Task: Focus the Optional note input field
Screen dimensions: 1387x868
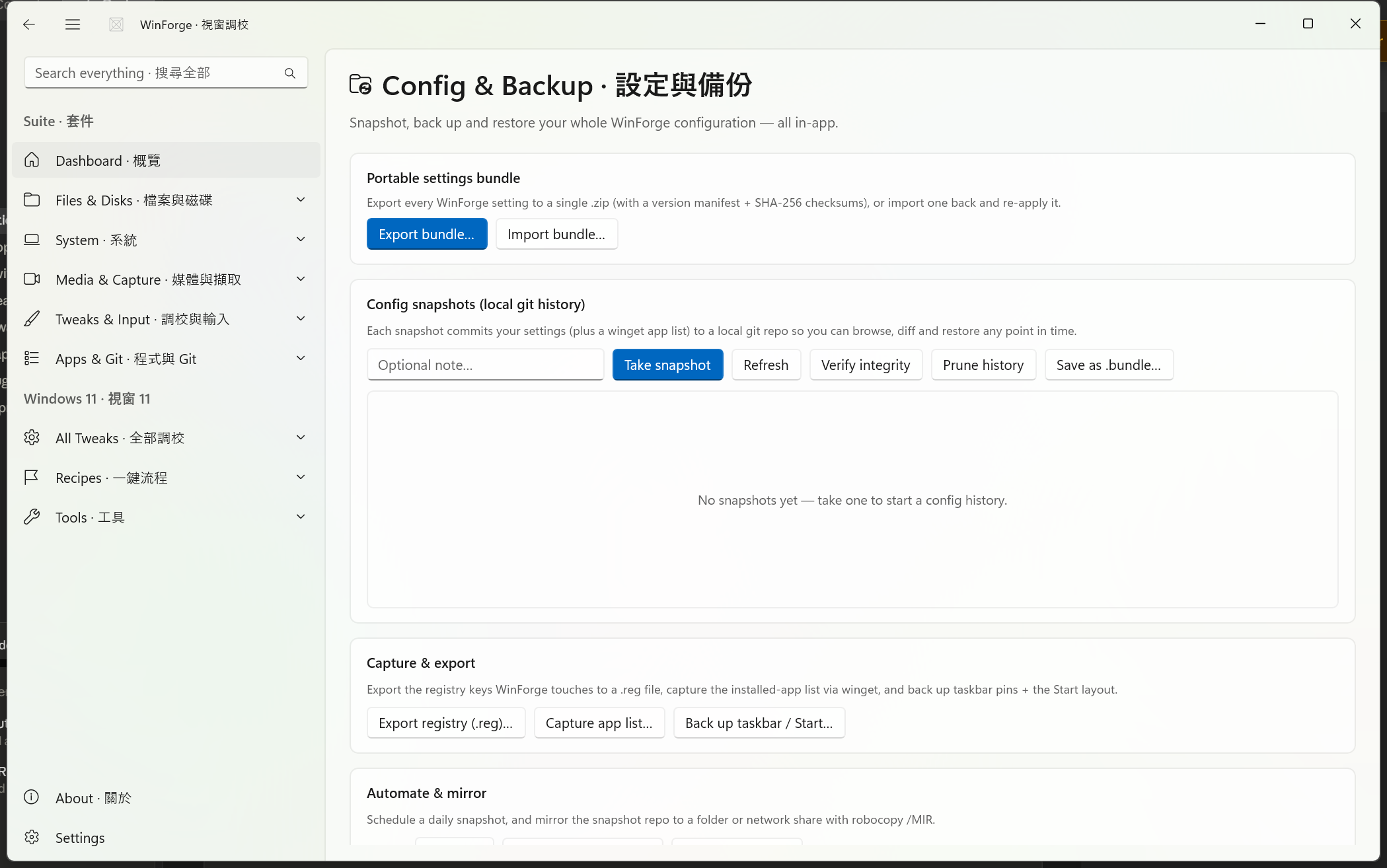Action: pos(486,365)
